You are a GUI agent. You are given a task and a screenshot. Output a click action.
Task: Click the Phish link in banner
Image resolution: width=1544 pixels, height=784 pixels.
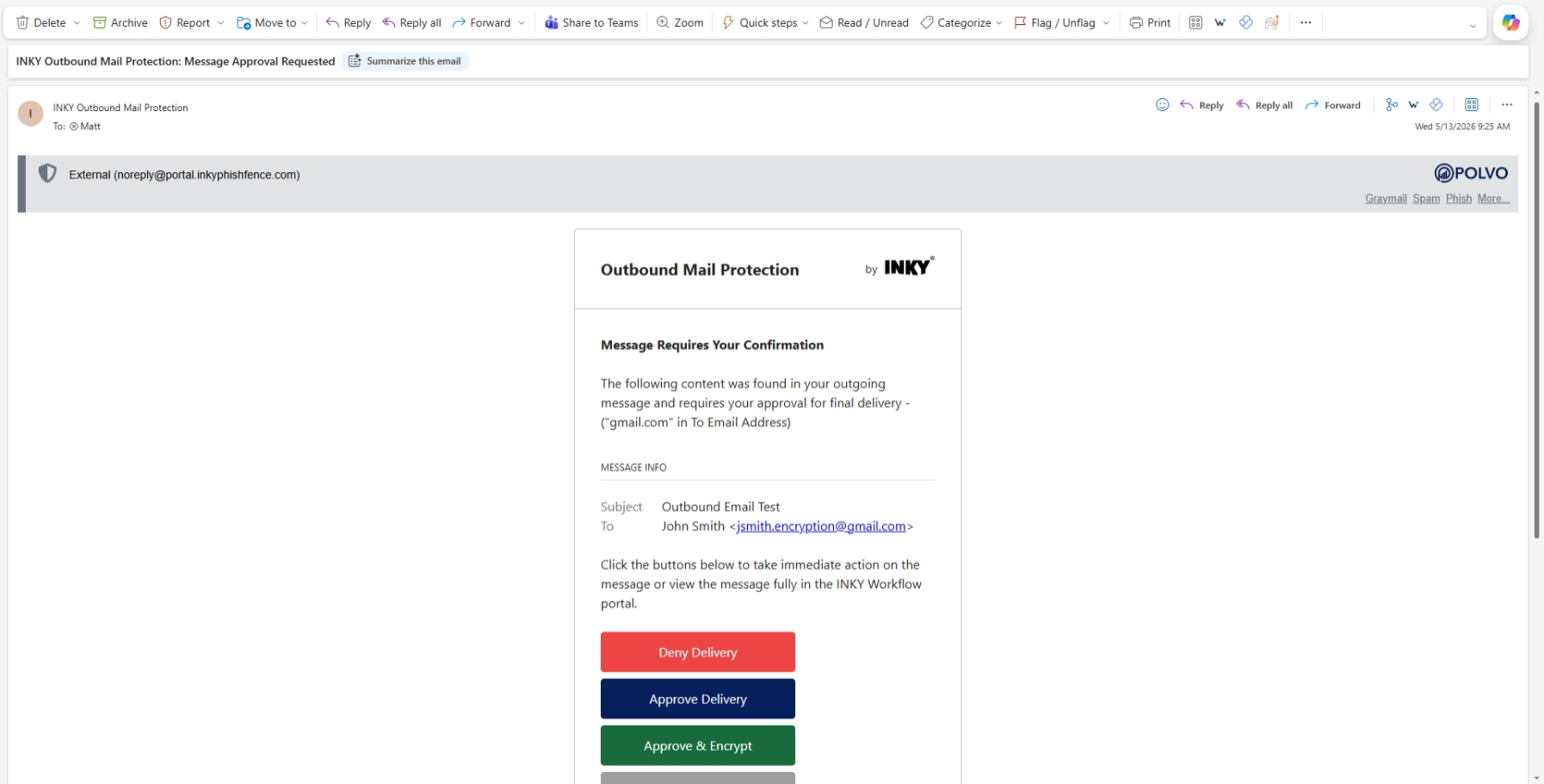point(1459,199)
